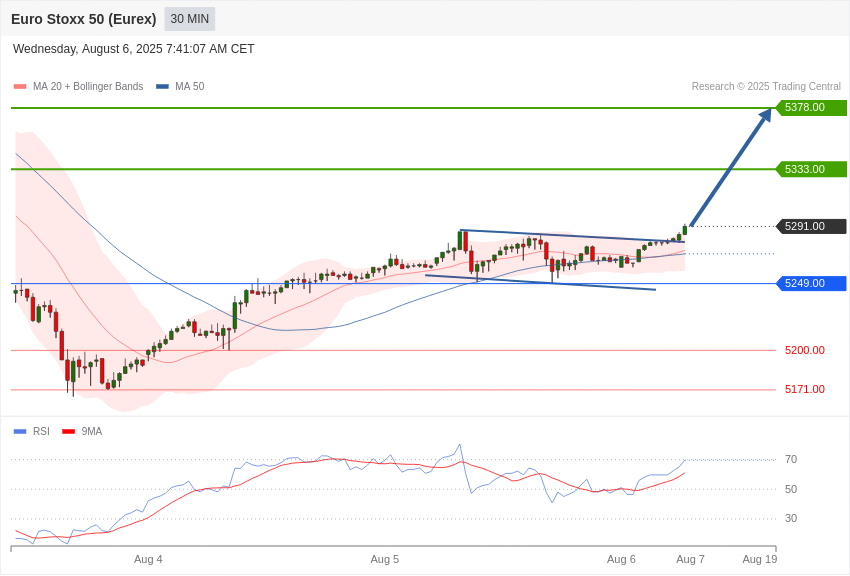Click the RSI legend blue swatch
850x576 pixels.
pos(20,431)
